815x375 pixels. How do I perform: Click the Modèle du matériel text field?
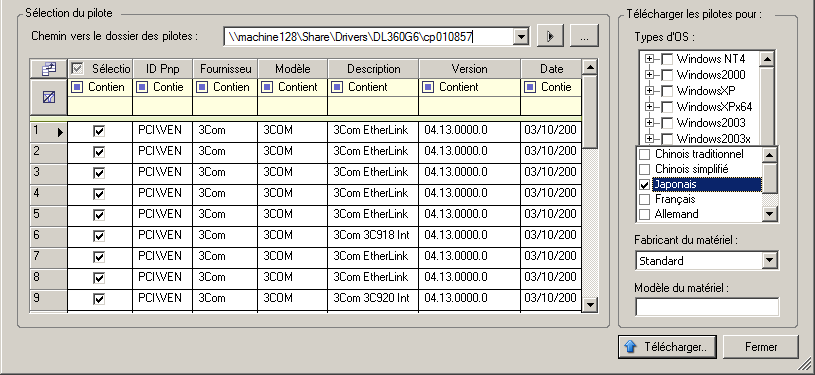coord(707,306)
